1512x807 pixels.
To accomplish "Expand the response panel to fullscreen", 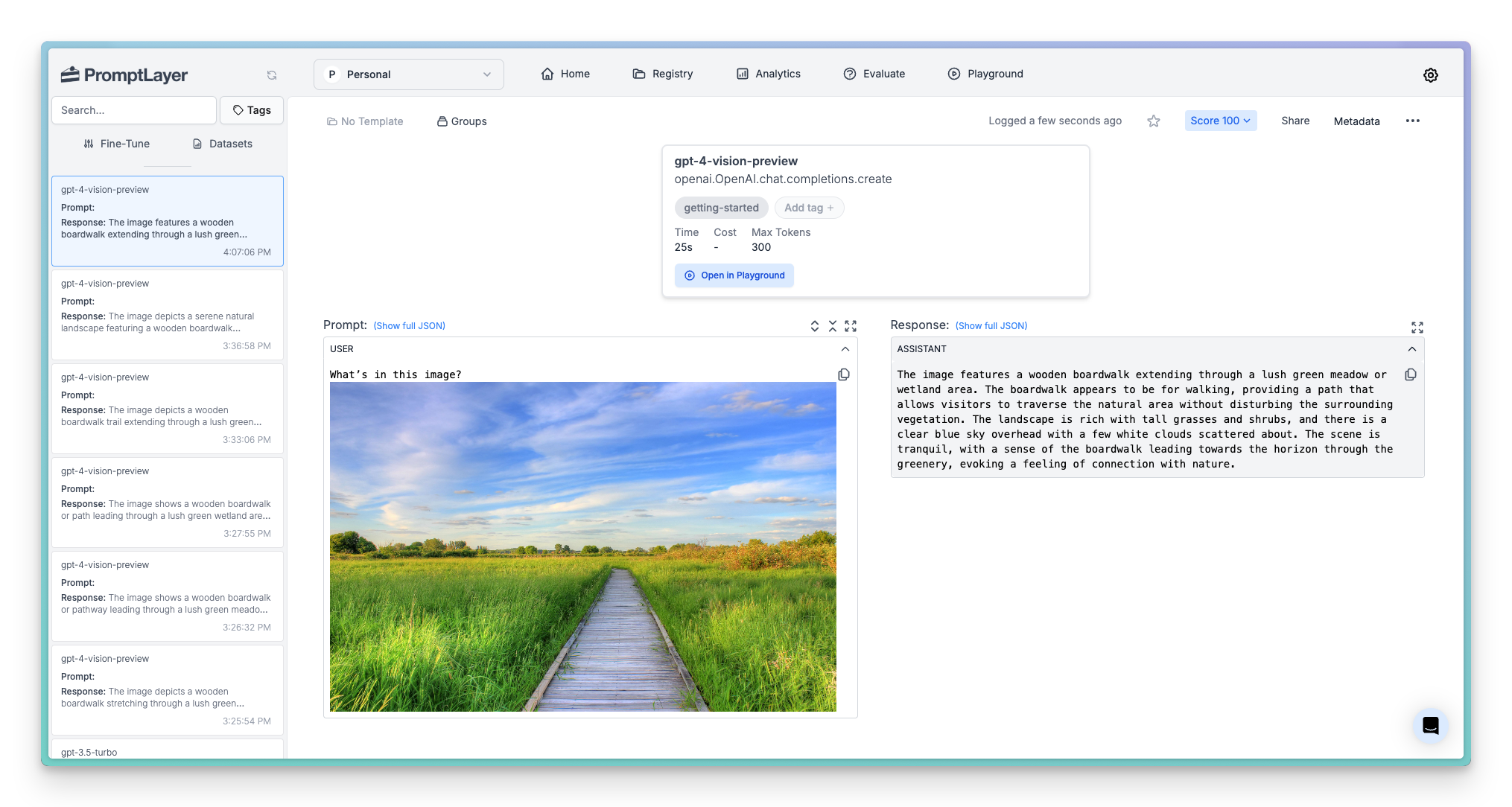I will (1417, 328).
